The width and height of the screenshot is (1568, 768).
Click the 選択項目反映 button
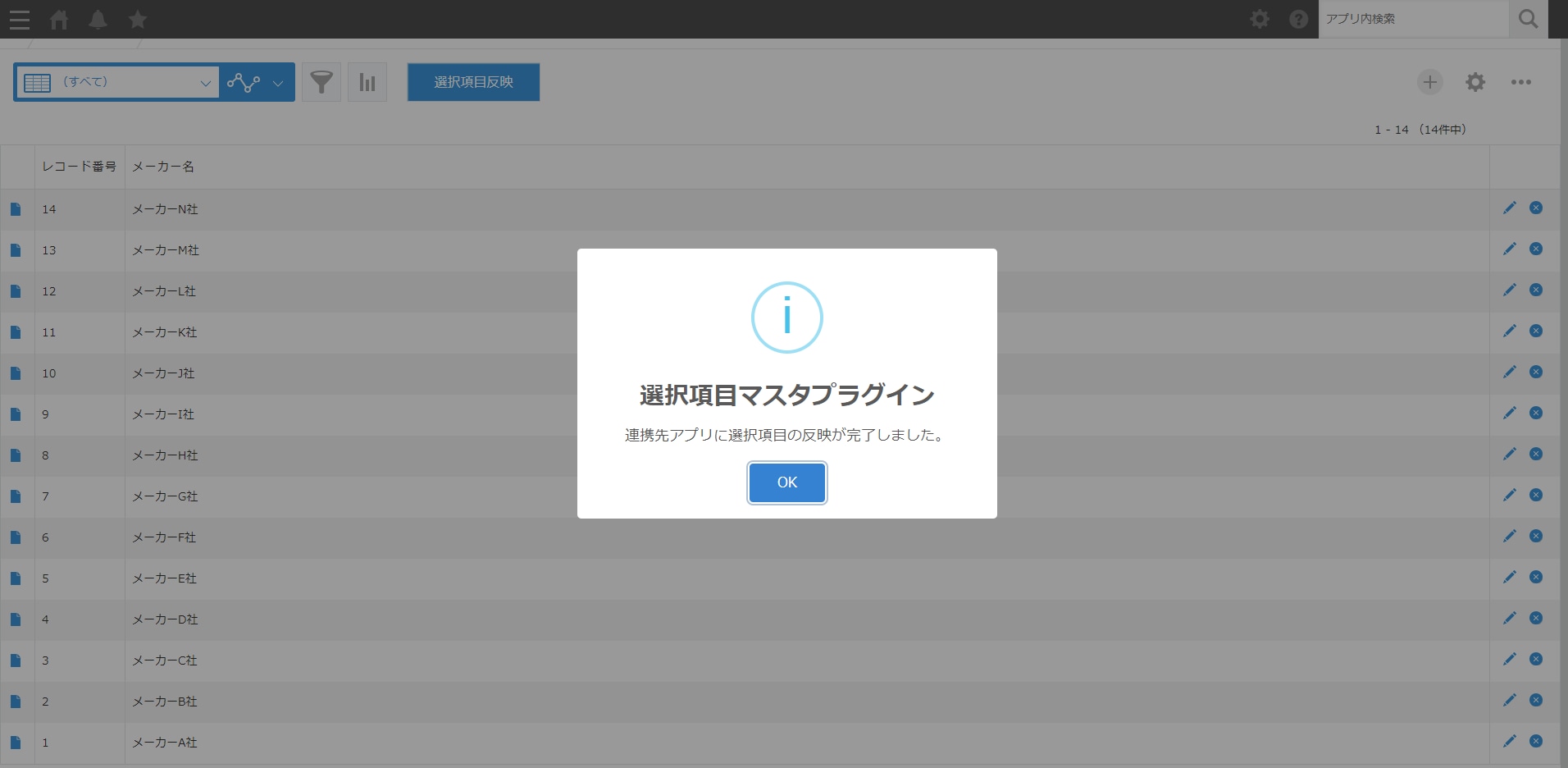pyautogui.click(x=472, y=82)
